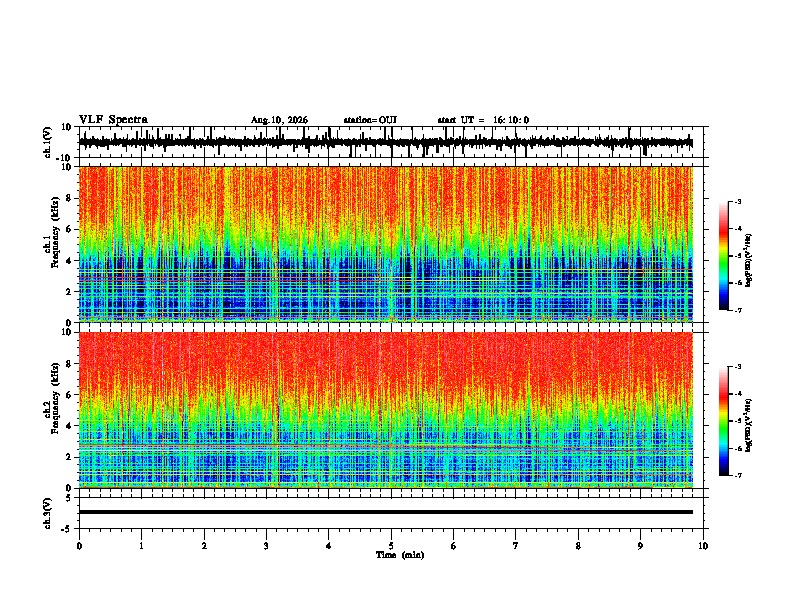Click time axis tick label "2"
The image size is (792, 612).
(204, 546)
